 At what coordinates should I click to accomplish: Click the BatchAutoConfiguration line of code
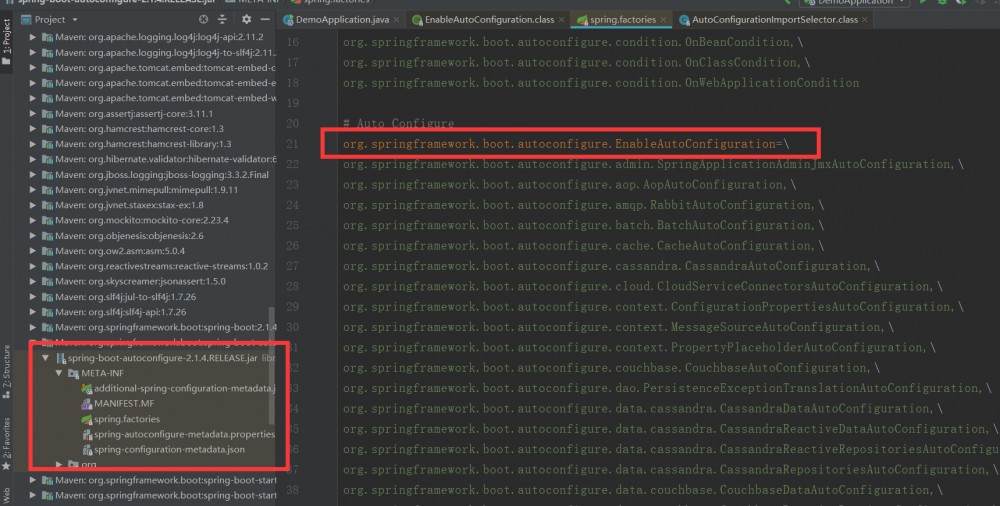[x=583, y=225]
